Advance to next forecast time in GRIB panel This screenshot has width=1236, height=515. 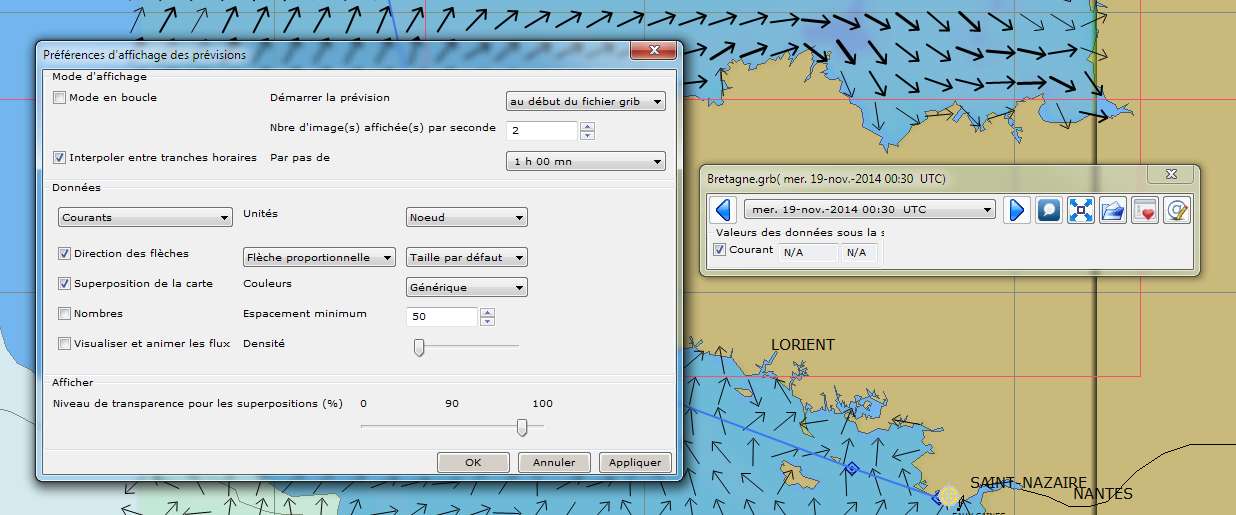pyautogui.click(x=1017, y=210)
